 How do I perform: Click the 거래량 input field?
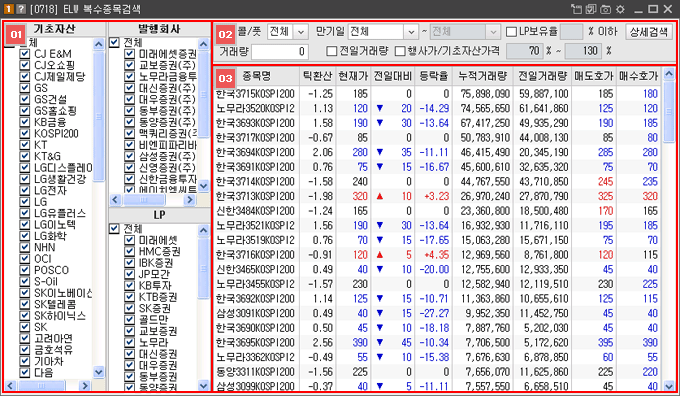point(280,52)
